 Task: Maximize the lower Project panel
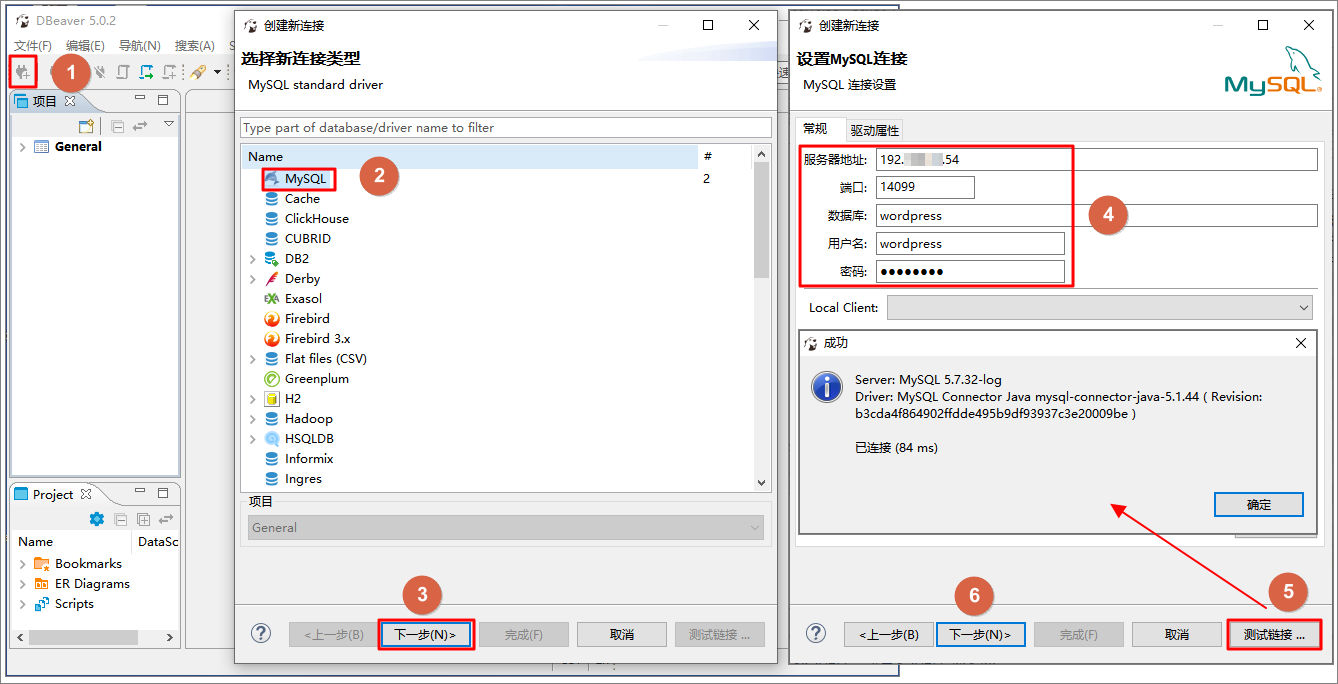(x=163, y=493)
